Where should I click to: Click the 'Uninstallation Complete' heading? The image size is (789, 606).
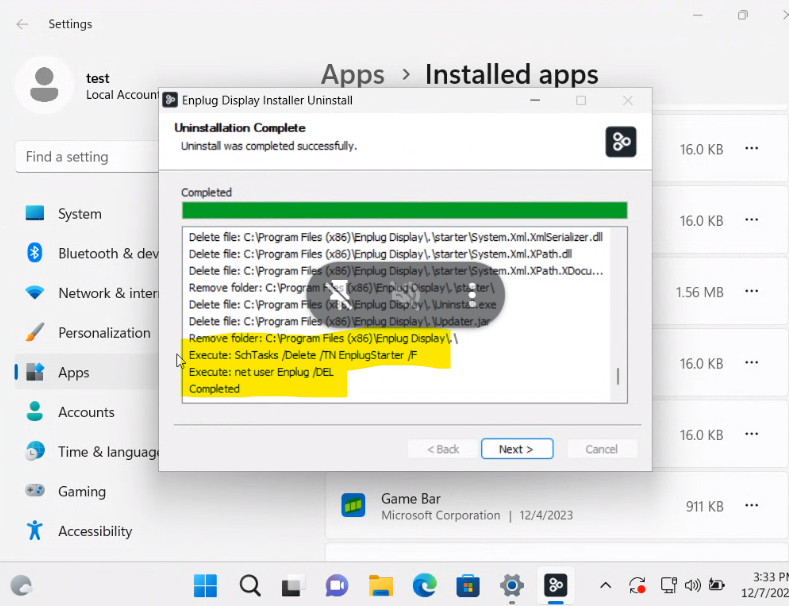tap(240, 128)
